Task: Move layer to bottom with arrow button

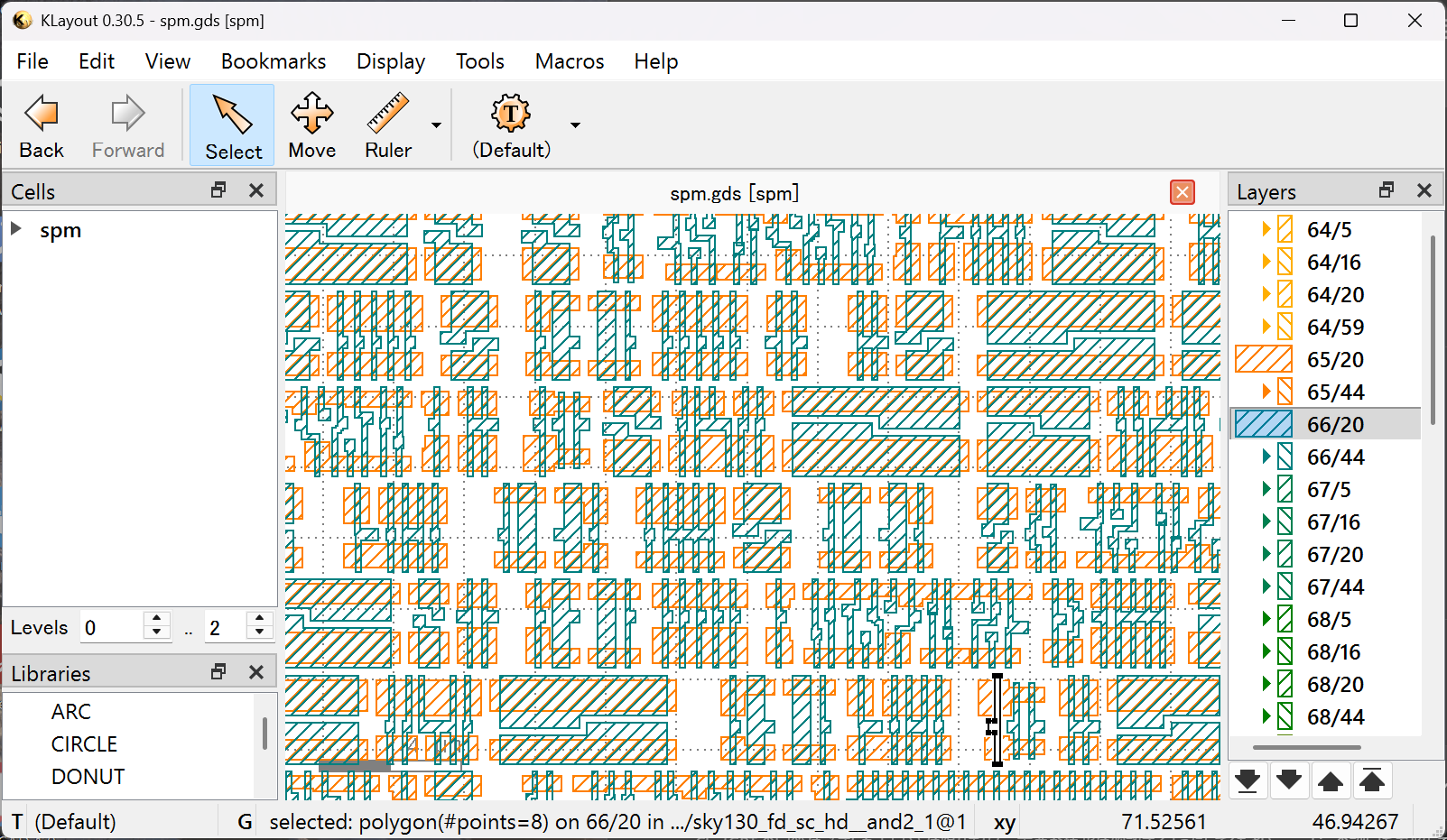Action: click(1248, 780)
